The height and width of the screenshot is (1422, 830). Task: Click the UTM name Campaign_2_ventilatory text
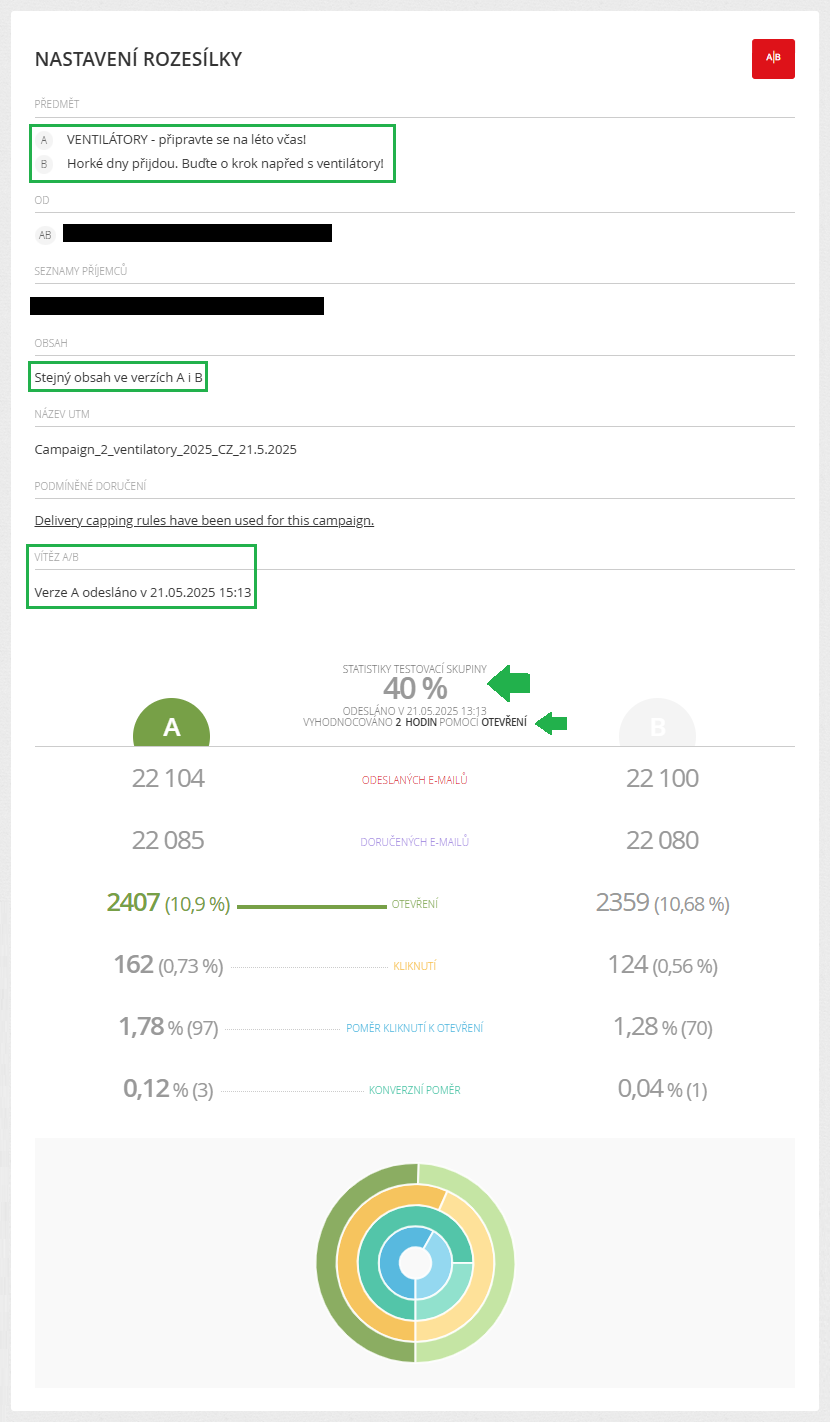coord(166,450)
